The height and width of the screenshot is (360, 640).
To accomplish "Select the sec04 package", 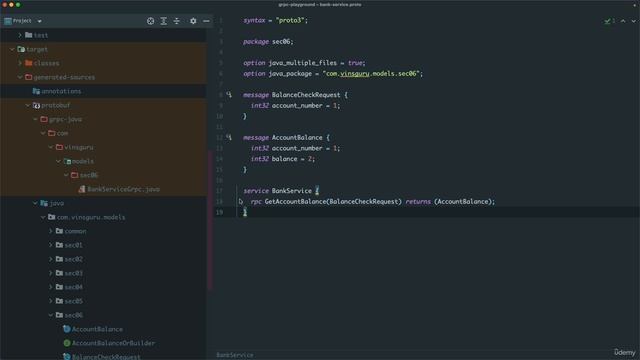I will [73, 287].
